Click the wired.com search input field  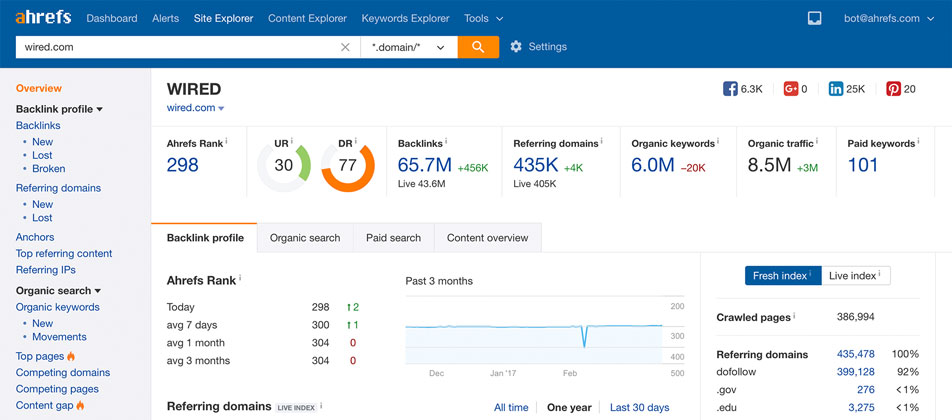click(175, 47)
